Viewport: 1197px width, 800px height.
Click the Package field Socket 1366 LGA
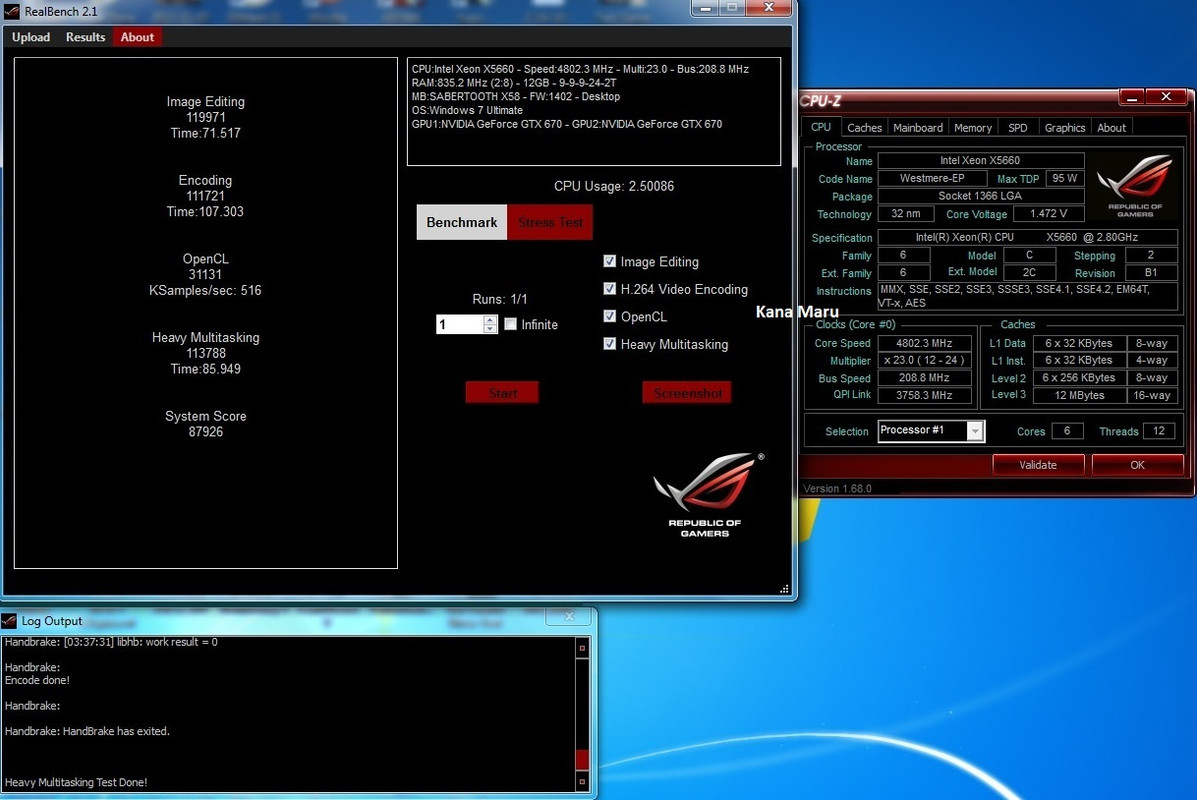(x=980, y=195)
